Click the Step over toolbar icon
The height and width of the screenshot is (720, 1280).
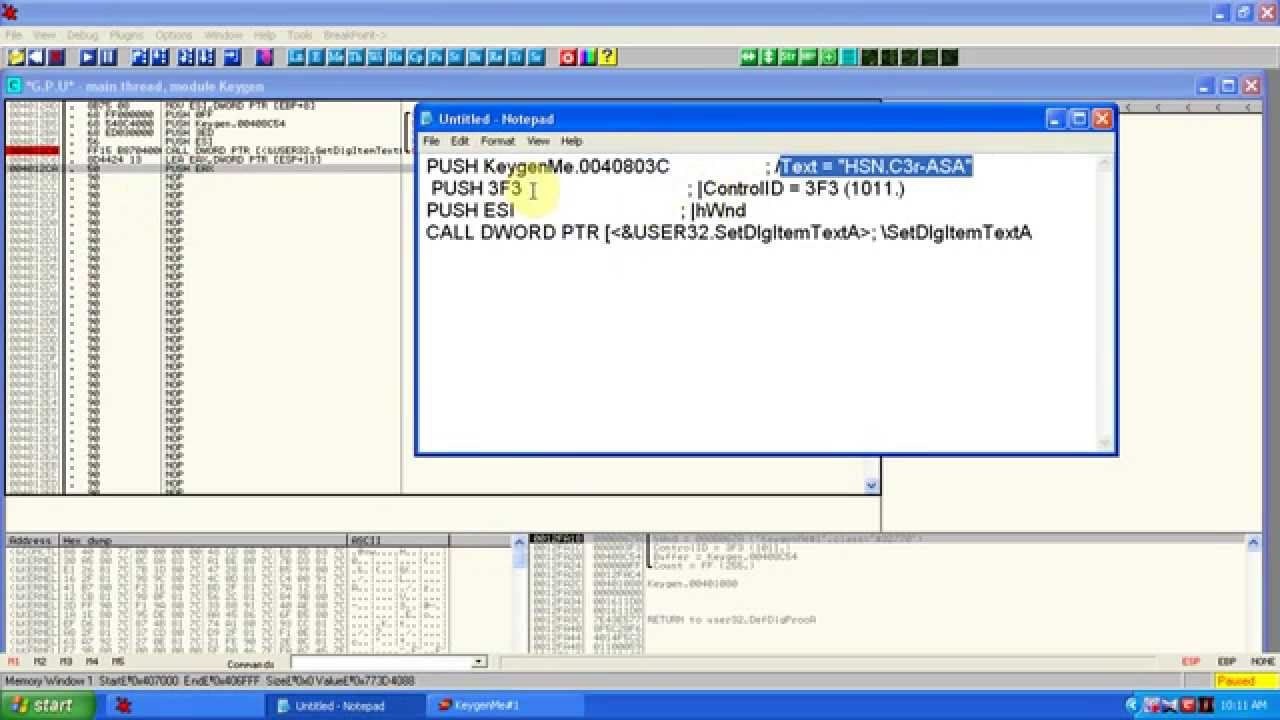pos(159,57)
